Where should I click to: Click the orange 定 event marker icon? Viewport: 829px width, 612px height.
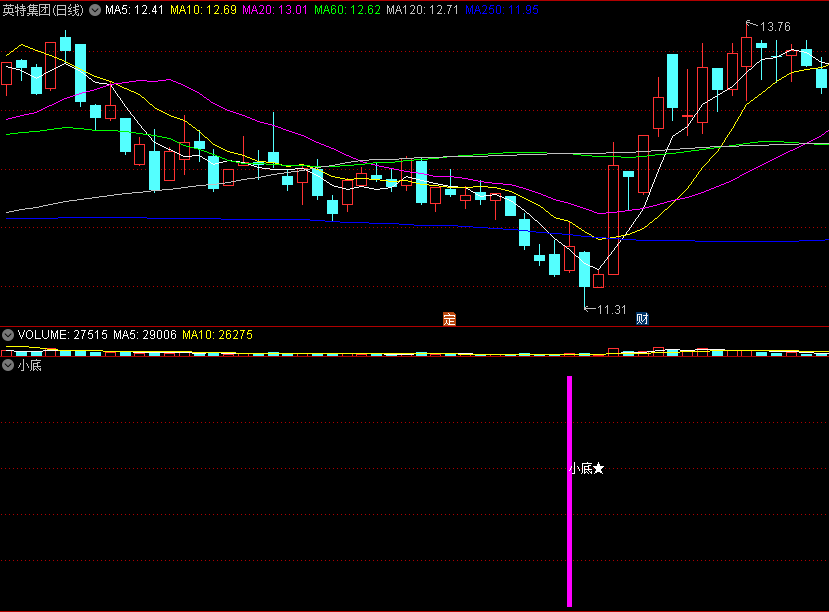[449, 319]
